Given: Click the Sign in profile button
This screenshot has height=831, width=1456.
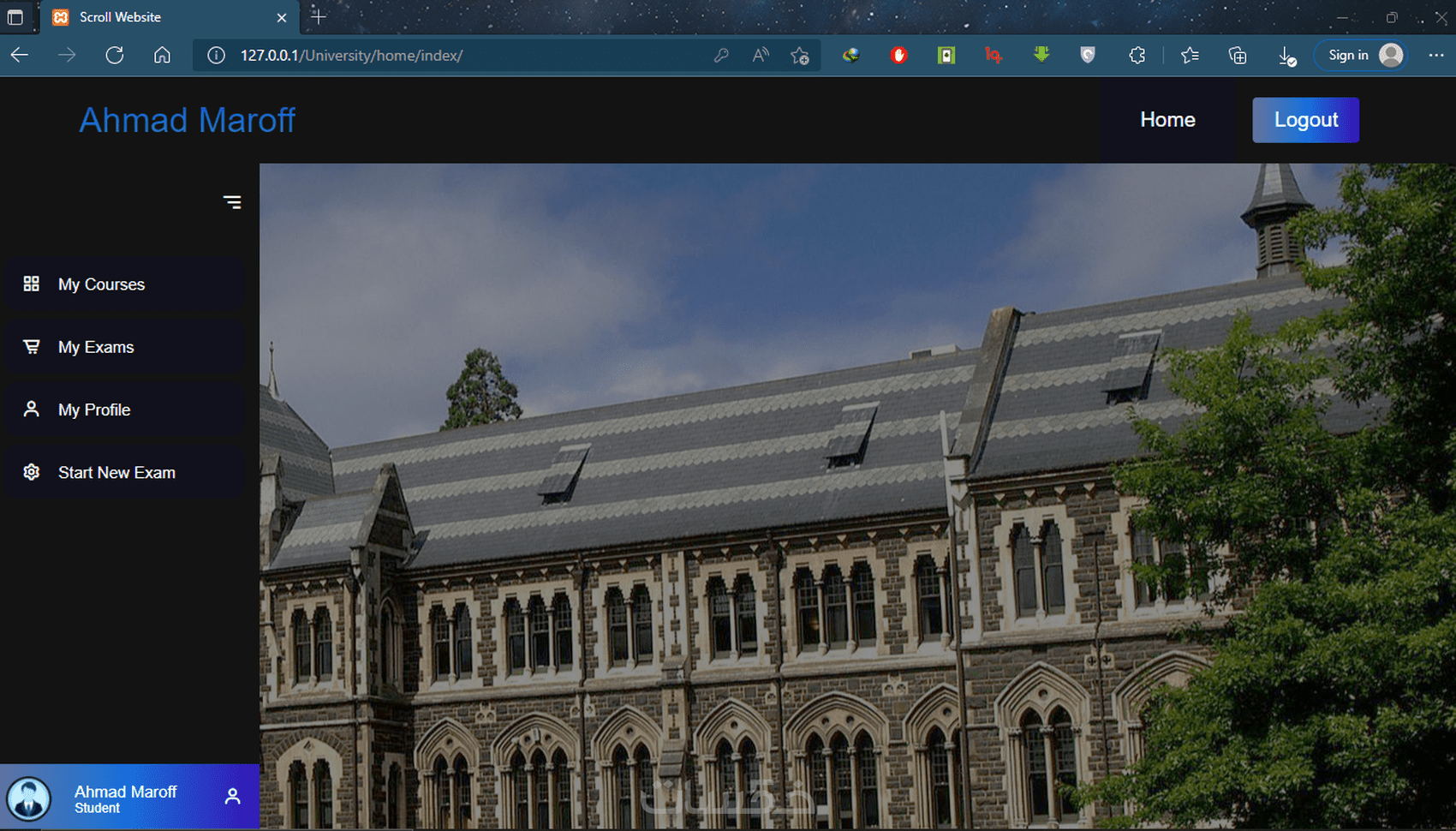Looking at the screenshot, I should pos(1363,56).
